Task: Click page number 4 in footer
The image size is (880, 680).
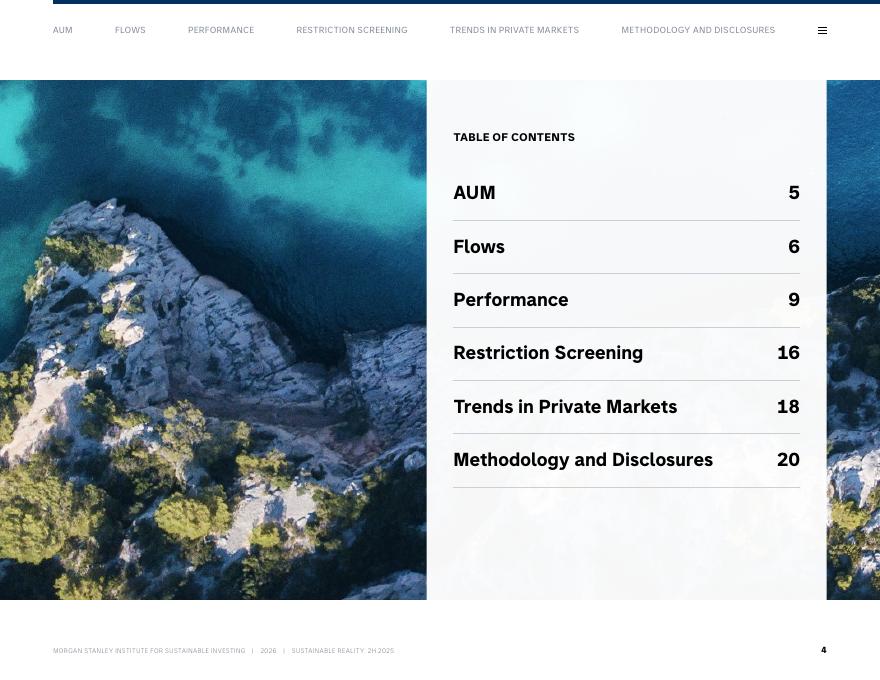Action: (x=823, y=650)
